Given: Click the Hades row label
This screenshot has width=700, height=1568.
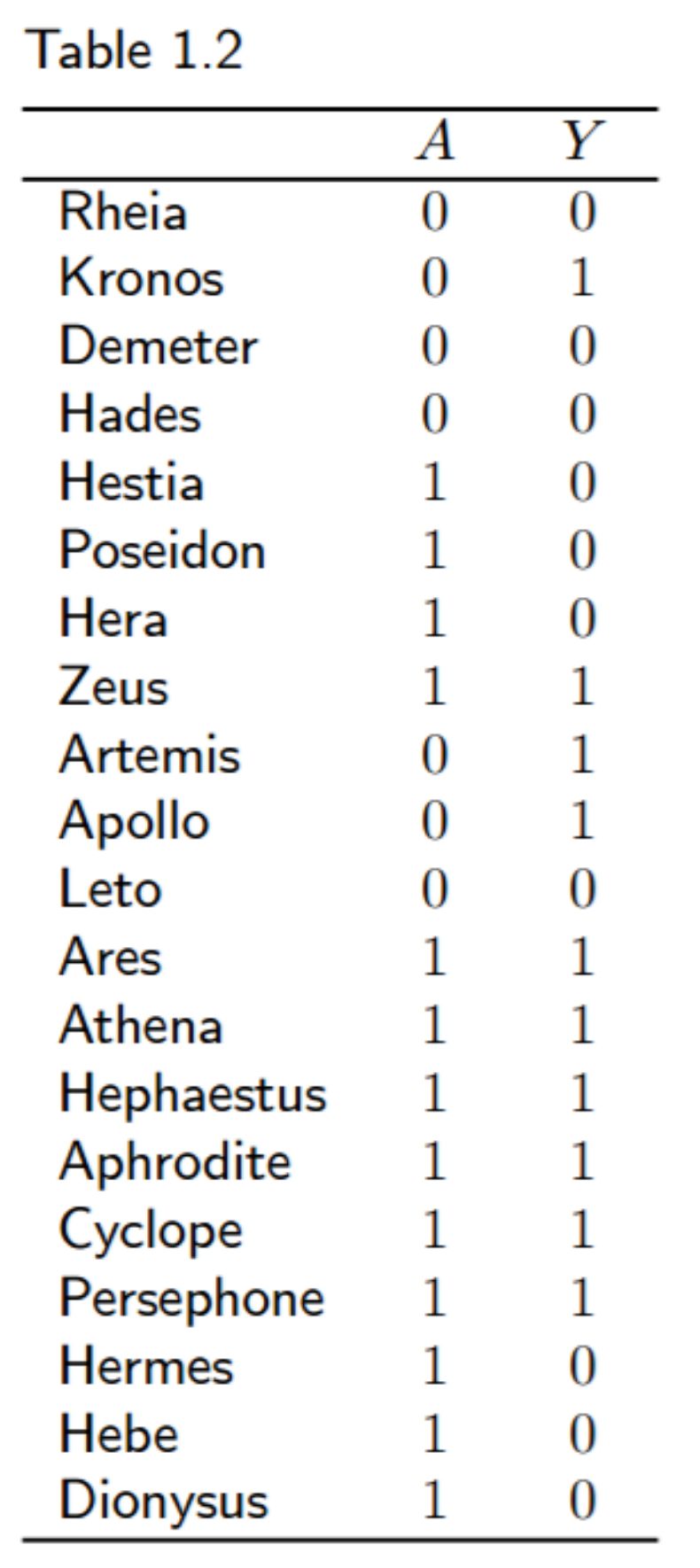Looking at the screenshot, I should pyautogui.click(x=130, y=414).
